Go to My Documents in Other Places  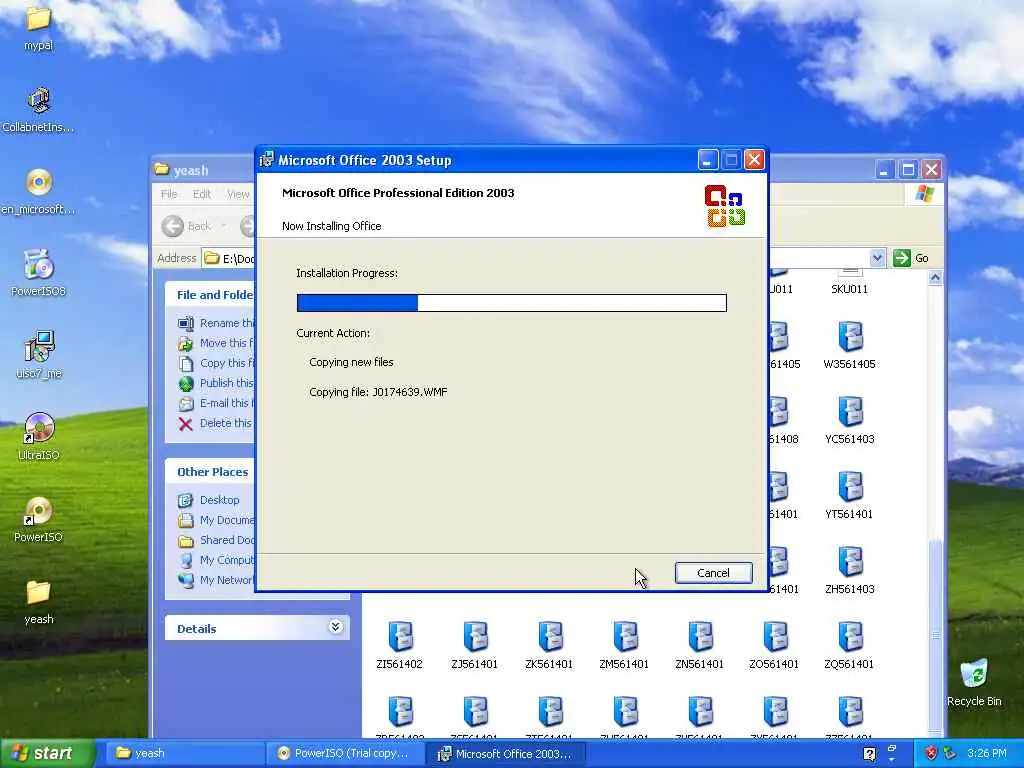(x=216, y=520)
